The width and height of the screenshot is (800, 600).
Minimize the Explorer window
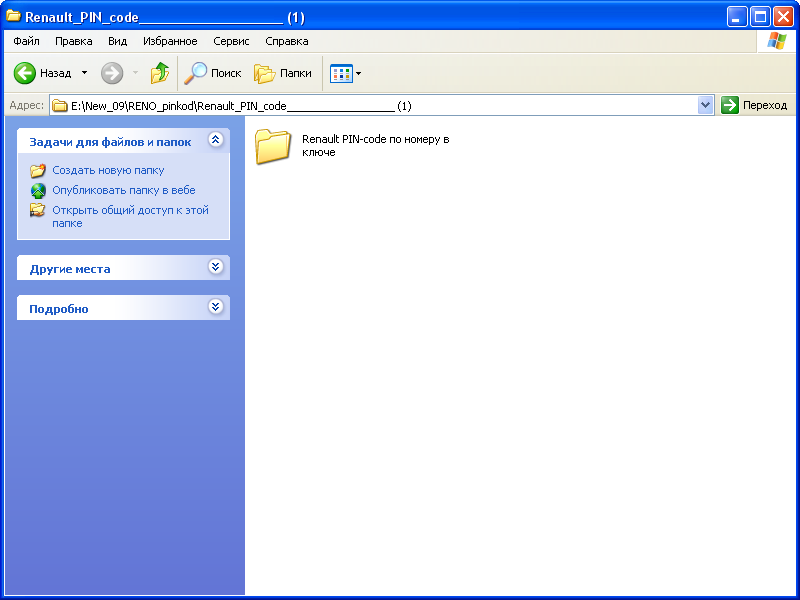(x=737, y=17)
